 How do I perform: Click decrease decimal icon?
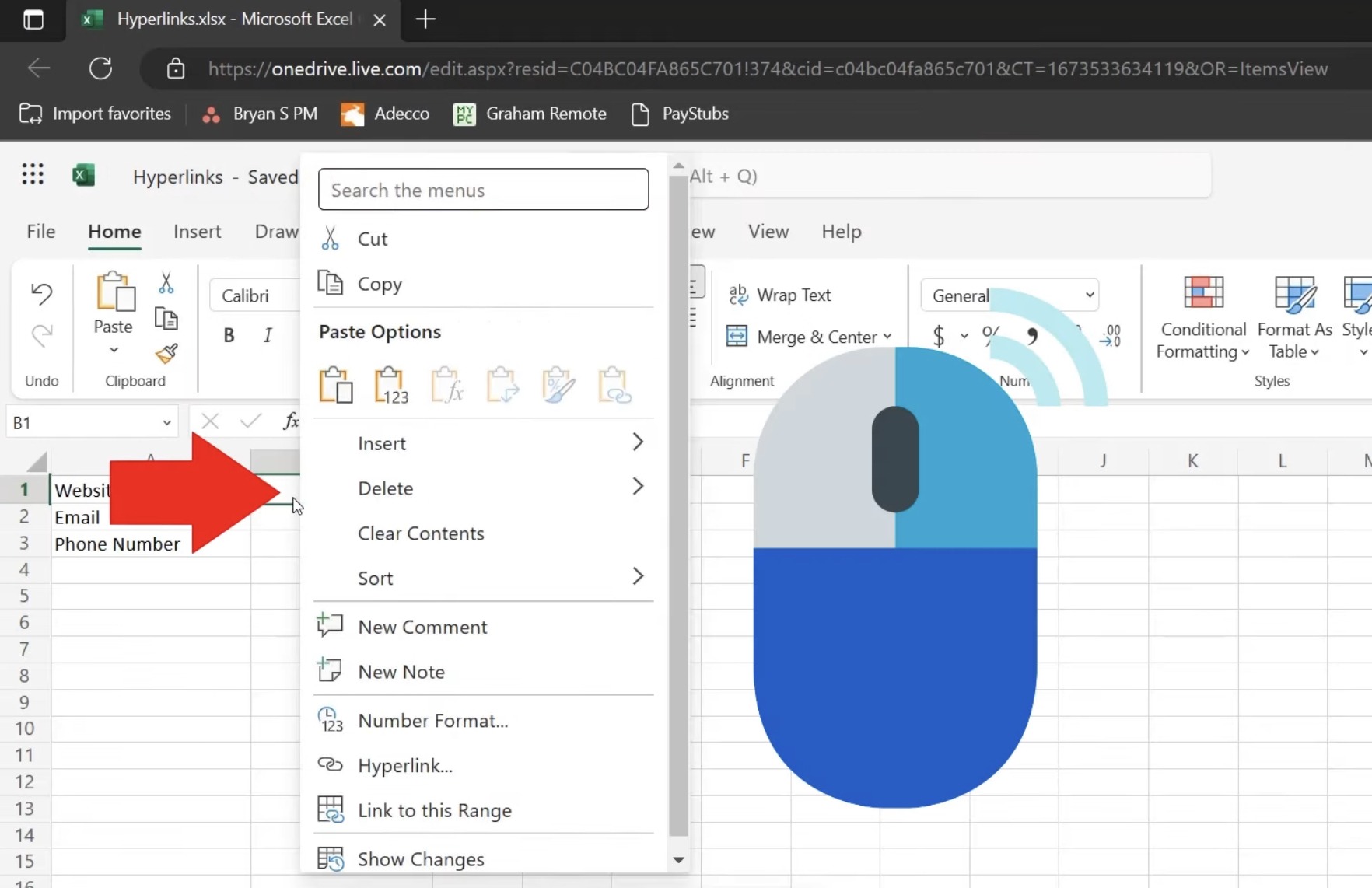(1111, 336)
